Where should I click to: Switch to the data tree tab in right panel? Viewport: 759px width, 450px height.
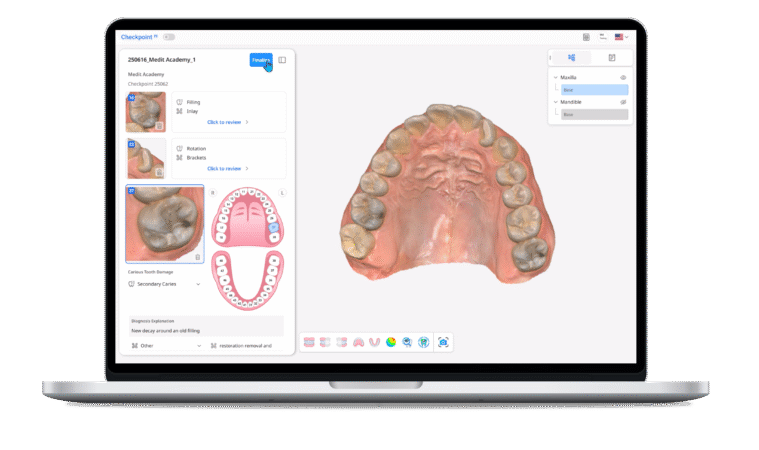tap(571, 58)
